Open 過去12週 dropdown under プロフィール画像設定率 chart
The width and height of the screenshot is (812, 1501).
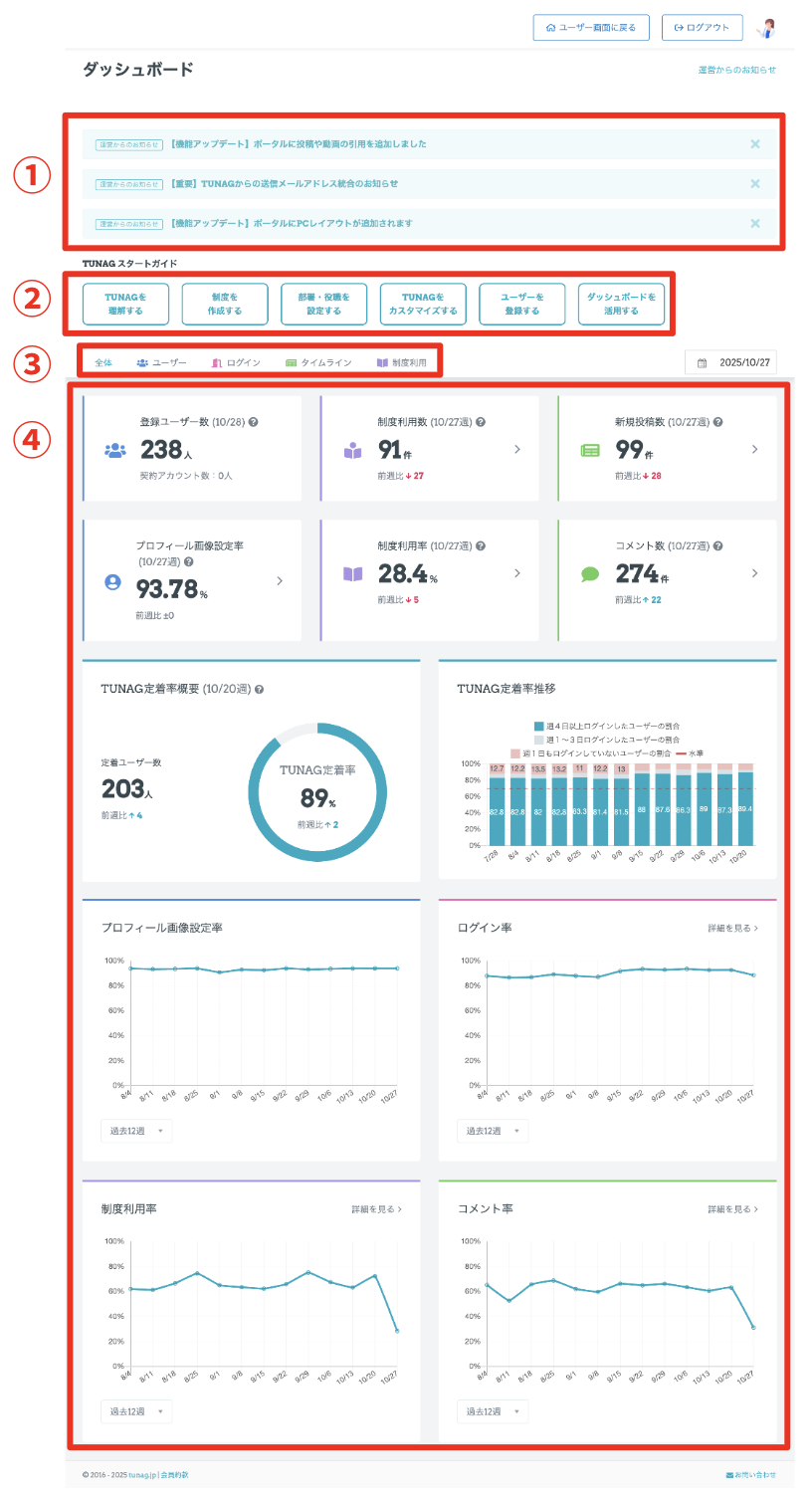[136, 1132]
